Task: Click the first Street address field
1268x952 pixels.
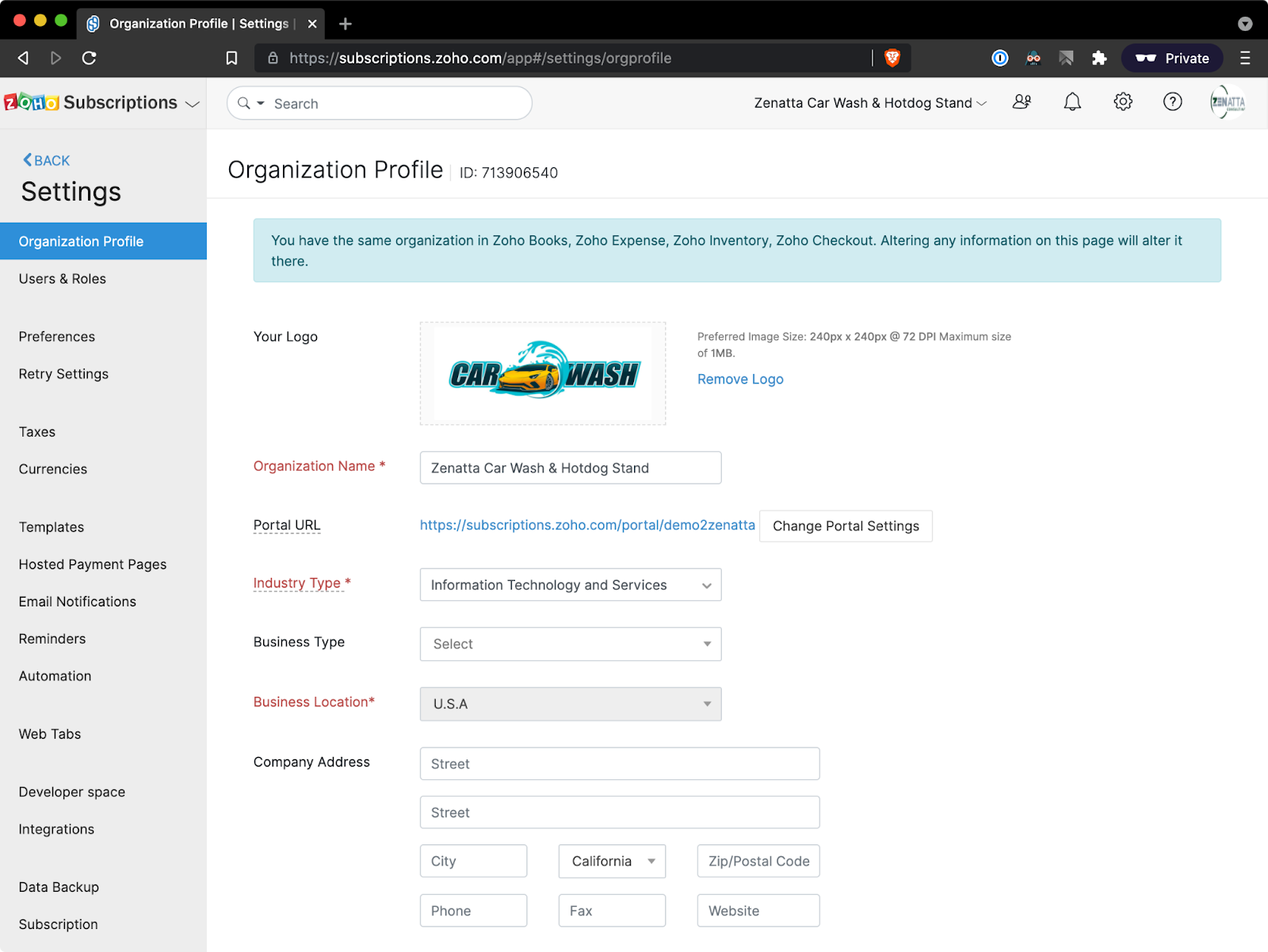Action: click(x=620, y=764)
